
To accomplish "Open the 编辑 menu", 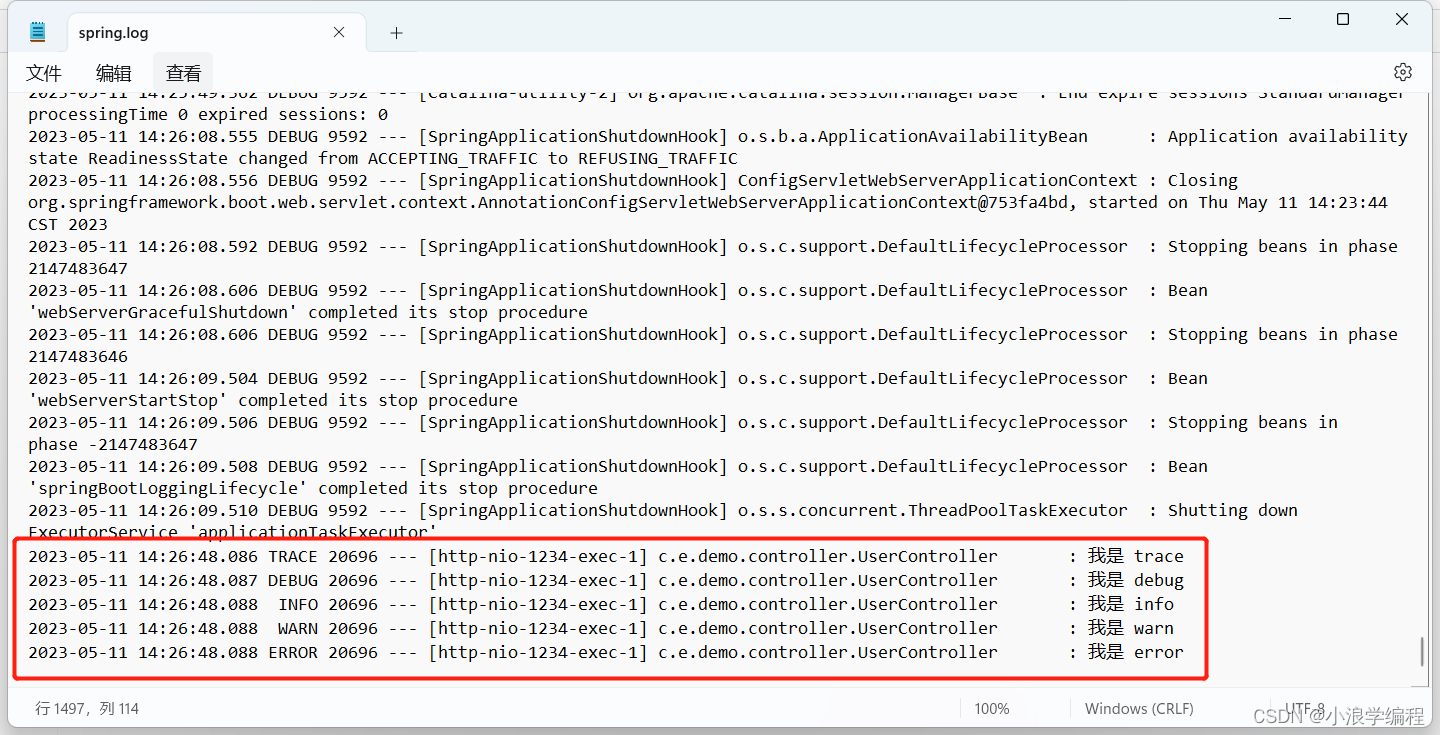I will click(x=114, y=73).
